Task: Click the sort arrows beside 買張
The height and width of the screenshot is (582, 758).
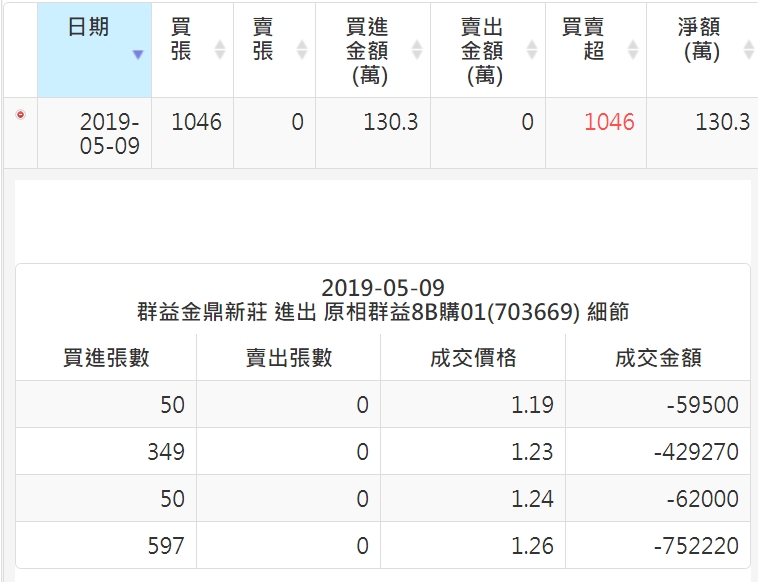Action: 220,50
